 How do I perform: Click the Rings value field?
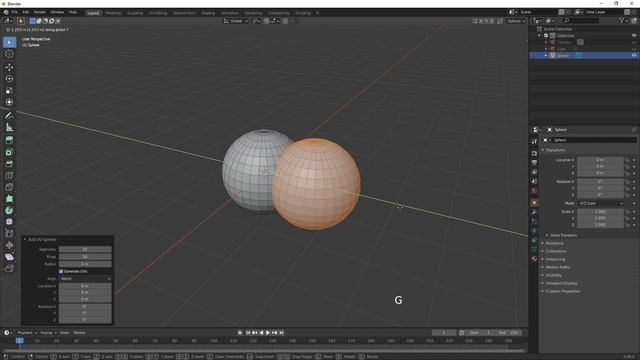[85, 257]
